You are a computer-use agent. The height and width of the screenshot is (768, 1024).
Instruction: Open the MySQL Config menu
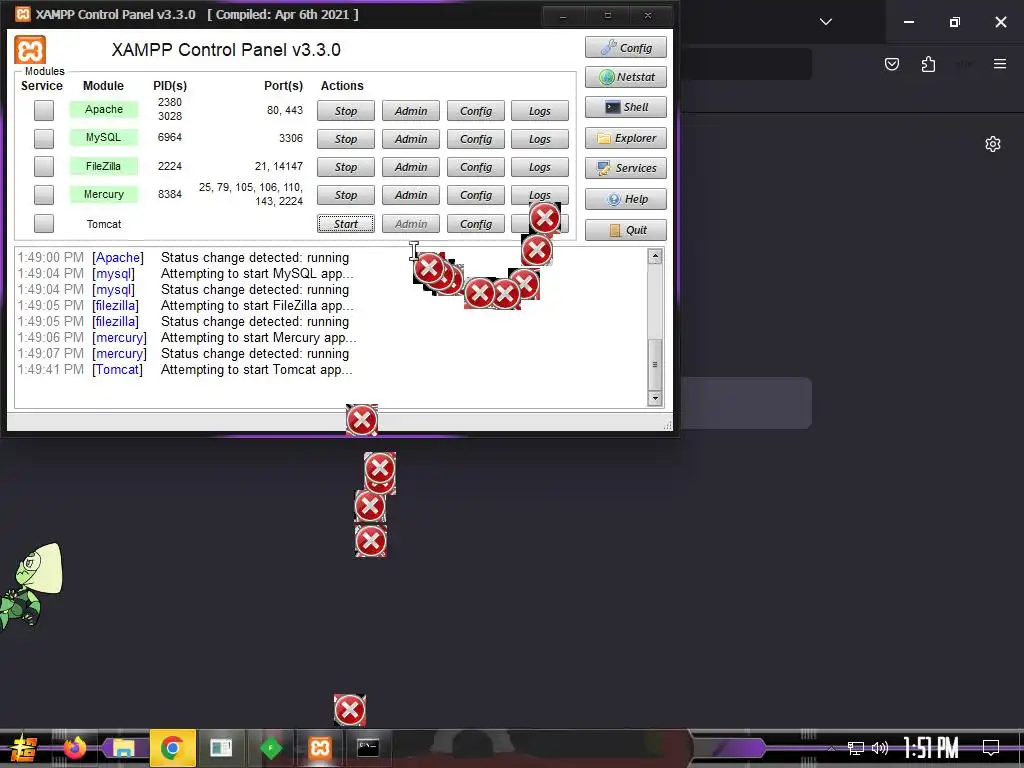475,139
